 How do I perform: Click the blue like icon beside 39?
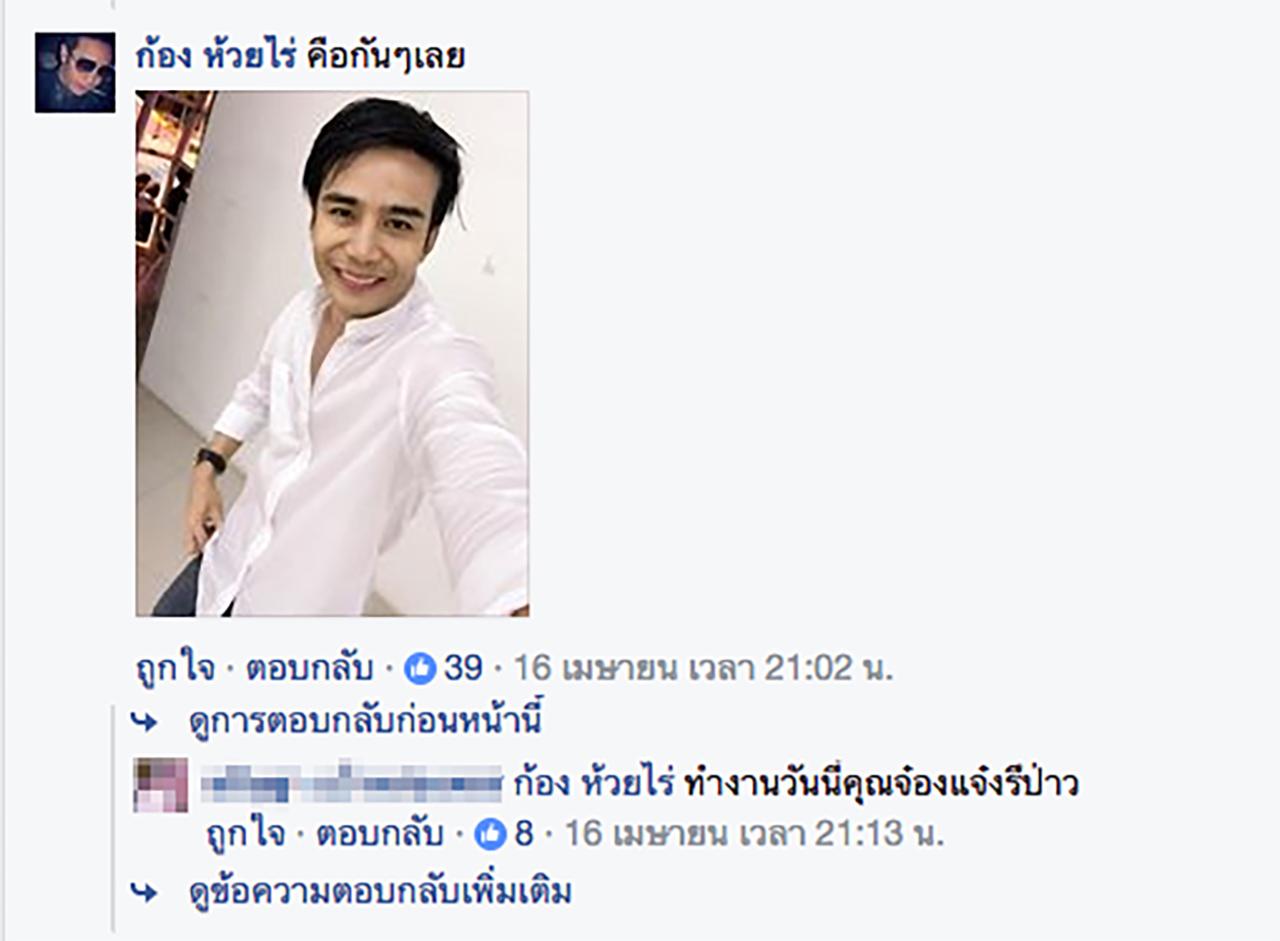click(x=420, y=668)
